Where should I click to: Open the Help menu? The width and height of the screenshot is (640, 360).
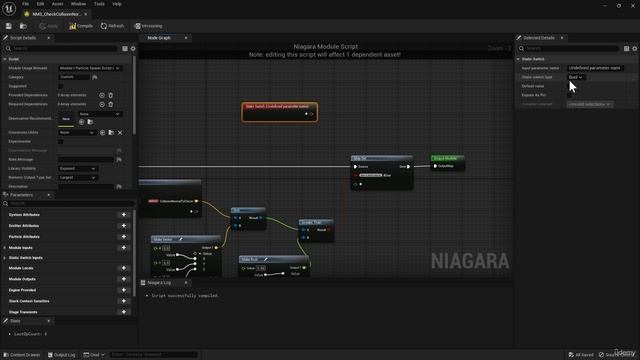(x=117, y=4)
